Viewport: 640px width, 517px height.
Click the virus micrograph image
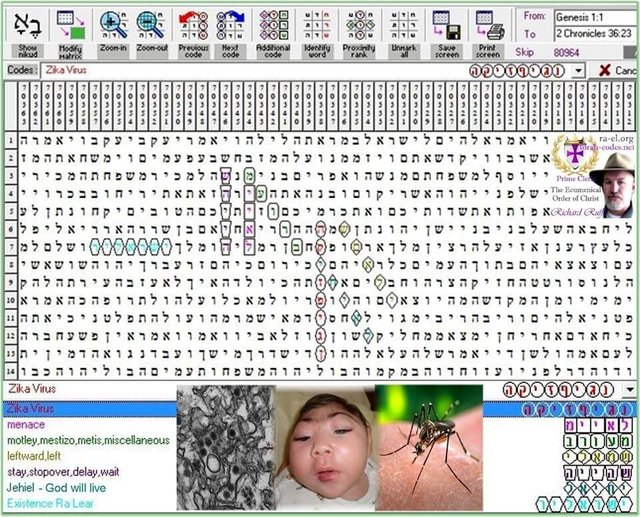[226, 448]
